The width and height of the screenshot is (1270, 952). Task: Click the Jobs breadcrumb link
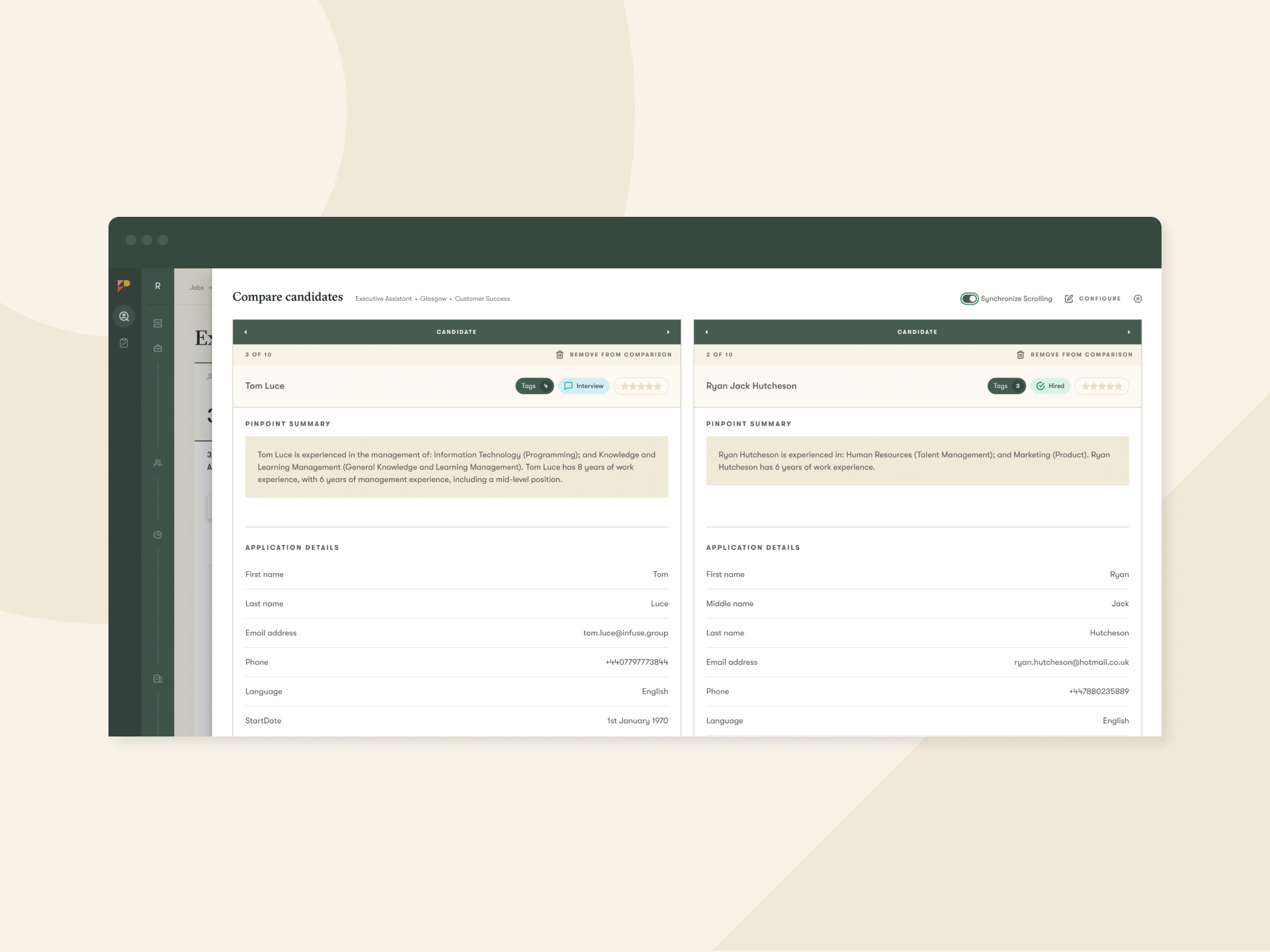pos(196,288)
